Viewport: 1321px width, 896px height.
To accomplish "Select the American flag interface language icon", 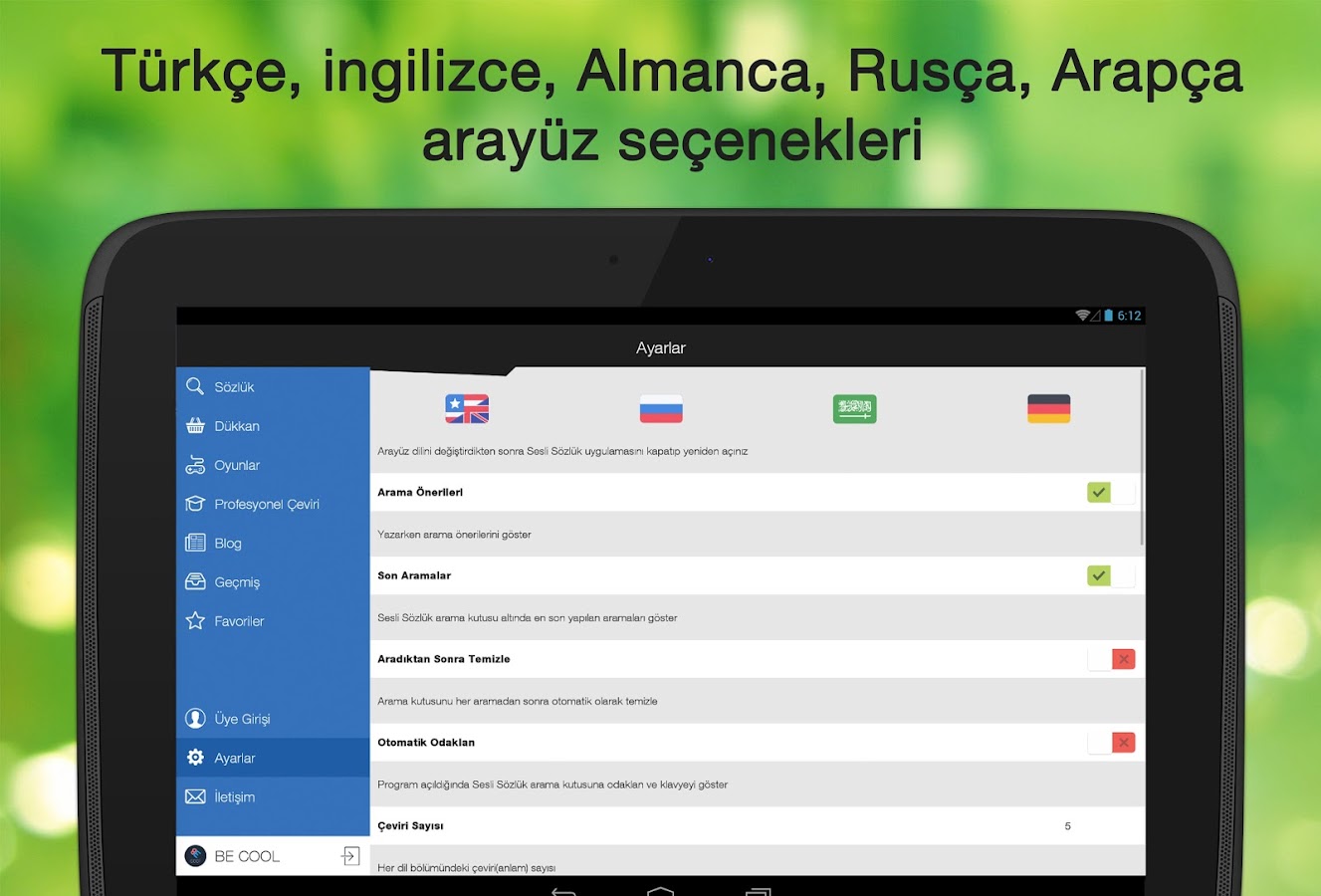I will (x=465, y=408).
